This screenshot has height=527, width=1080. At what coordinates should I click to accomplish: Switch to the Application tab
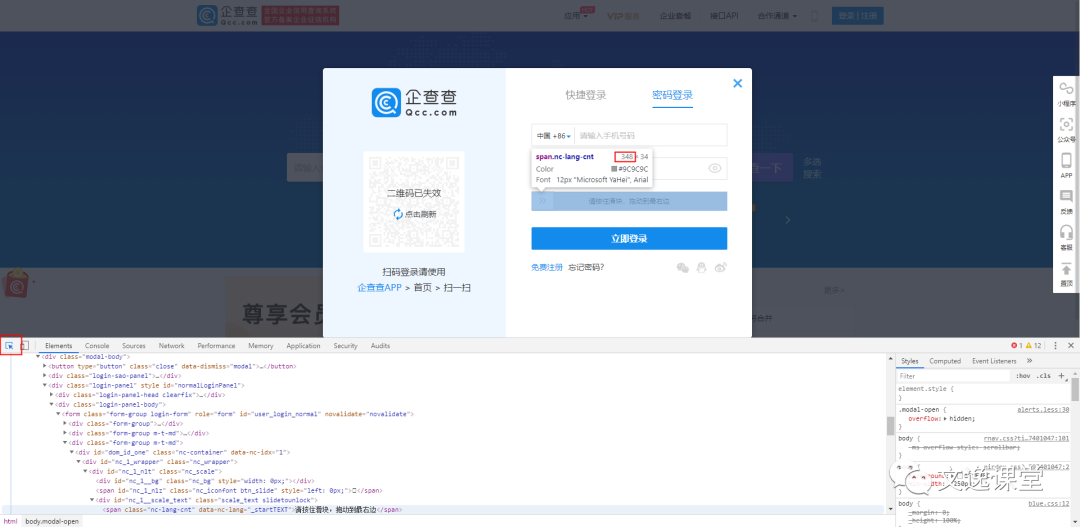[x=303, y=346]
